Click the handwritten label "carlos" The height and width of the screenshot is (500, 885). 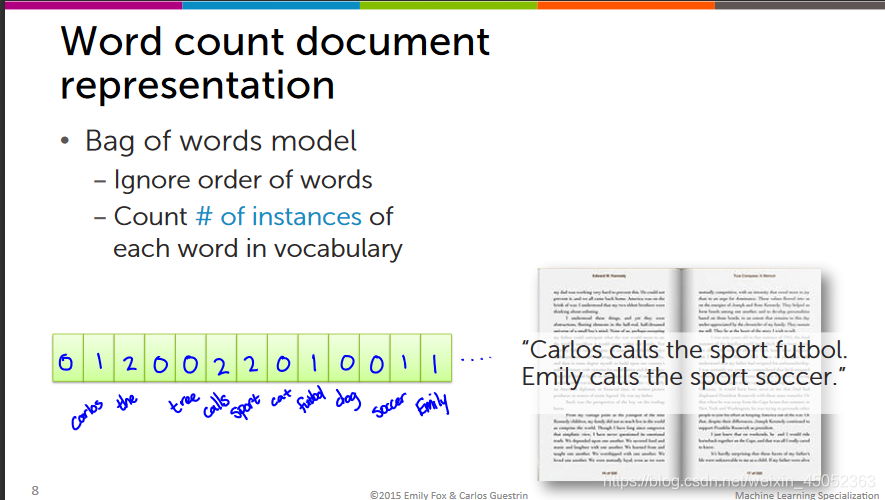pyautogui.click(x=87, y=414)
